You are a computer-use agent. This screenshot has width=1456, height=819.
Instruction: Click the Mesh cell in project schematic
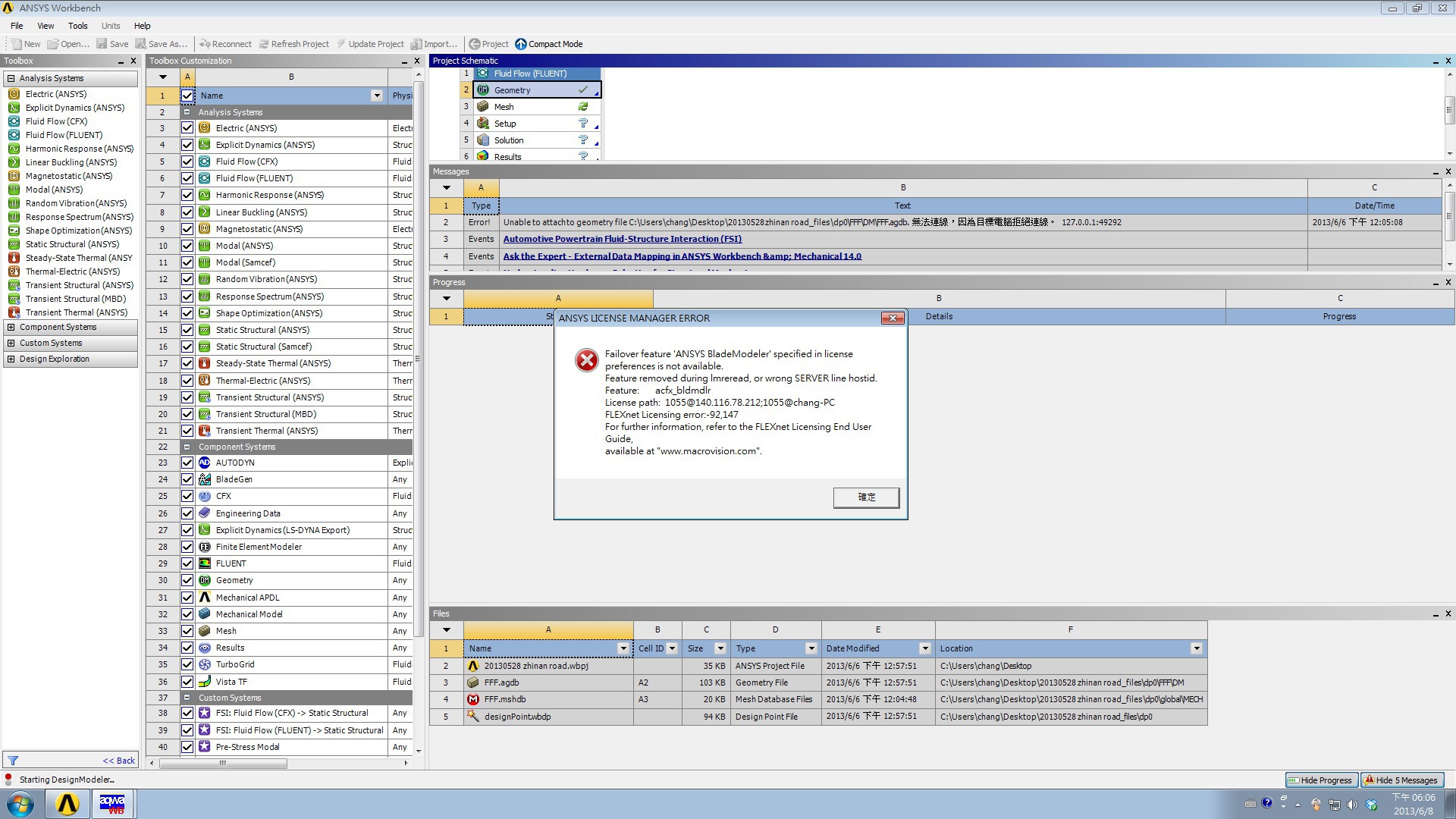pos(504,107)
